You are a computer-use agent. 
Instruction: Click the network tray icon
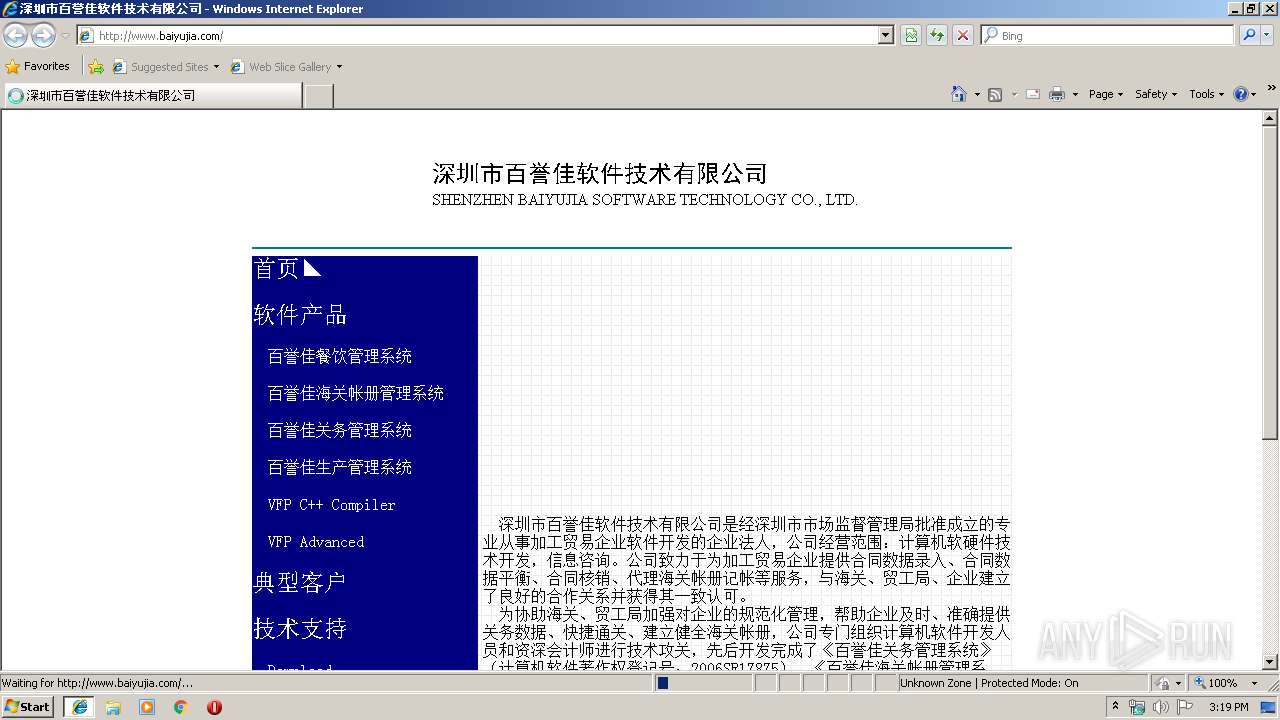tap(1137, 707)
